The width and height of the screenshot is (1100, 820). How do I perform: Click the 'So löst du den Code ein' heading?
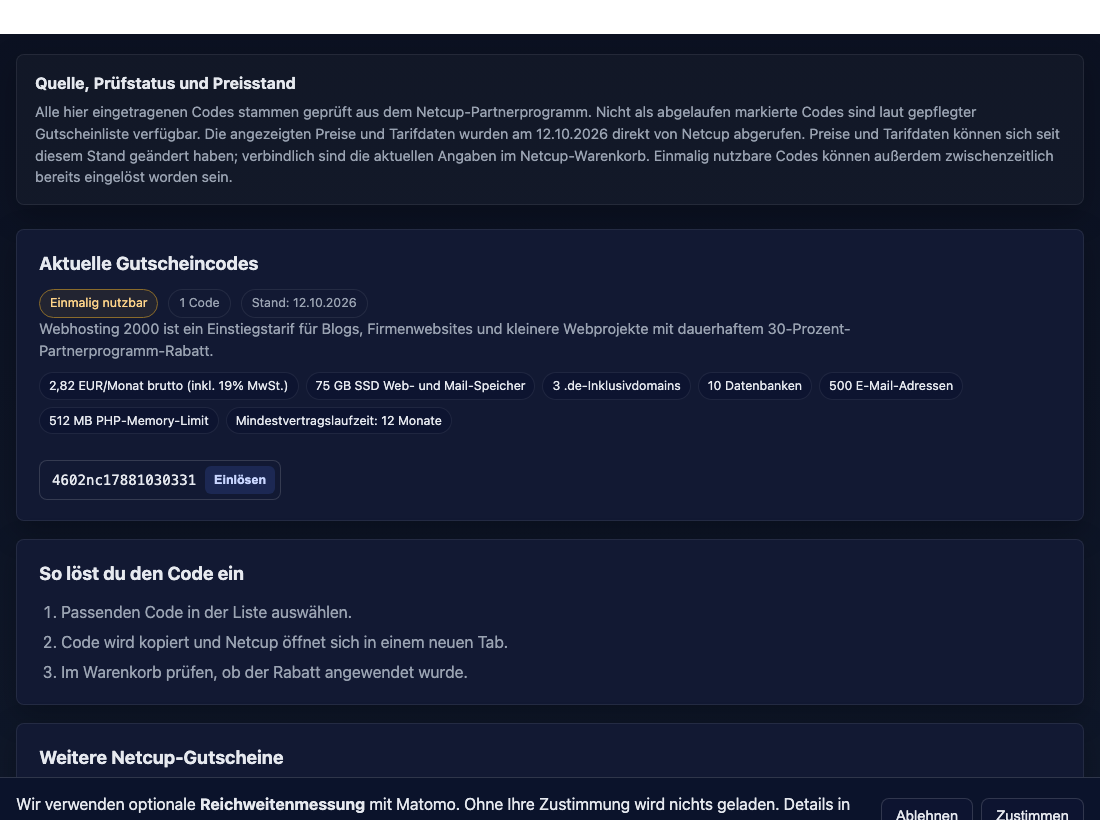pyautogui.click(x=142, y=574)
